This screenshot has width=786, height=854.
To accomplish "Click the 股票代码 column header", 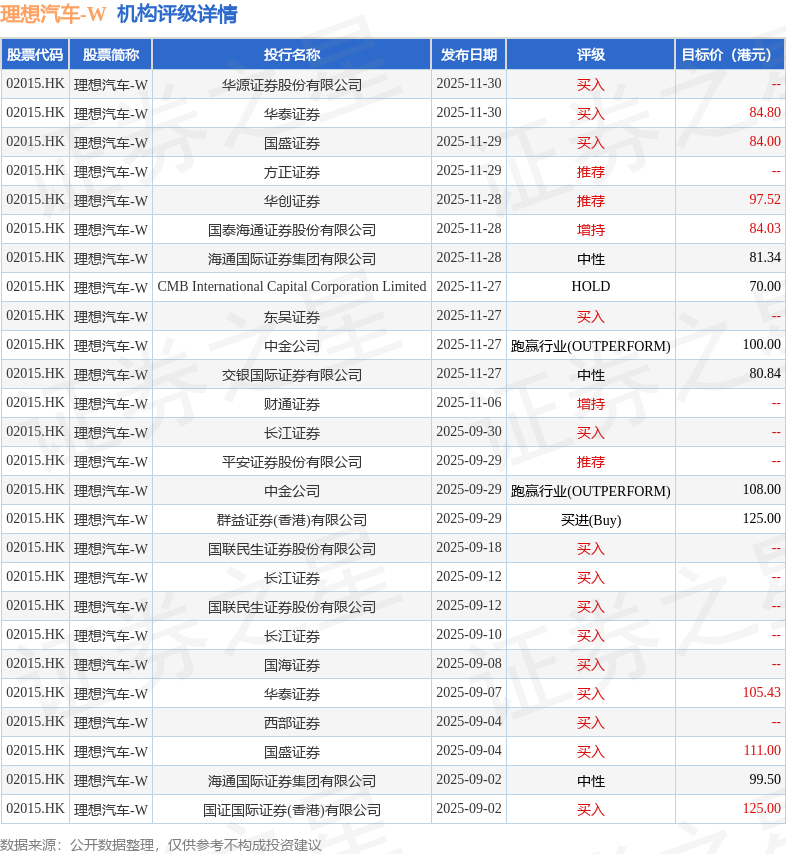I will tap(35, 54).
